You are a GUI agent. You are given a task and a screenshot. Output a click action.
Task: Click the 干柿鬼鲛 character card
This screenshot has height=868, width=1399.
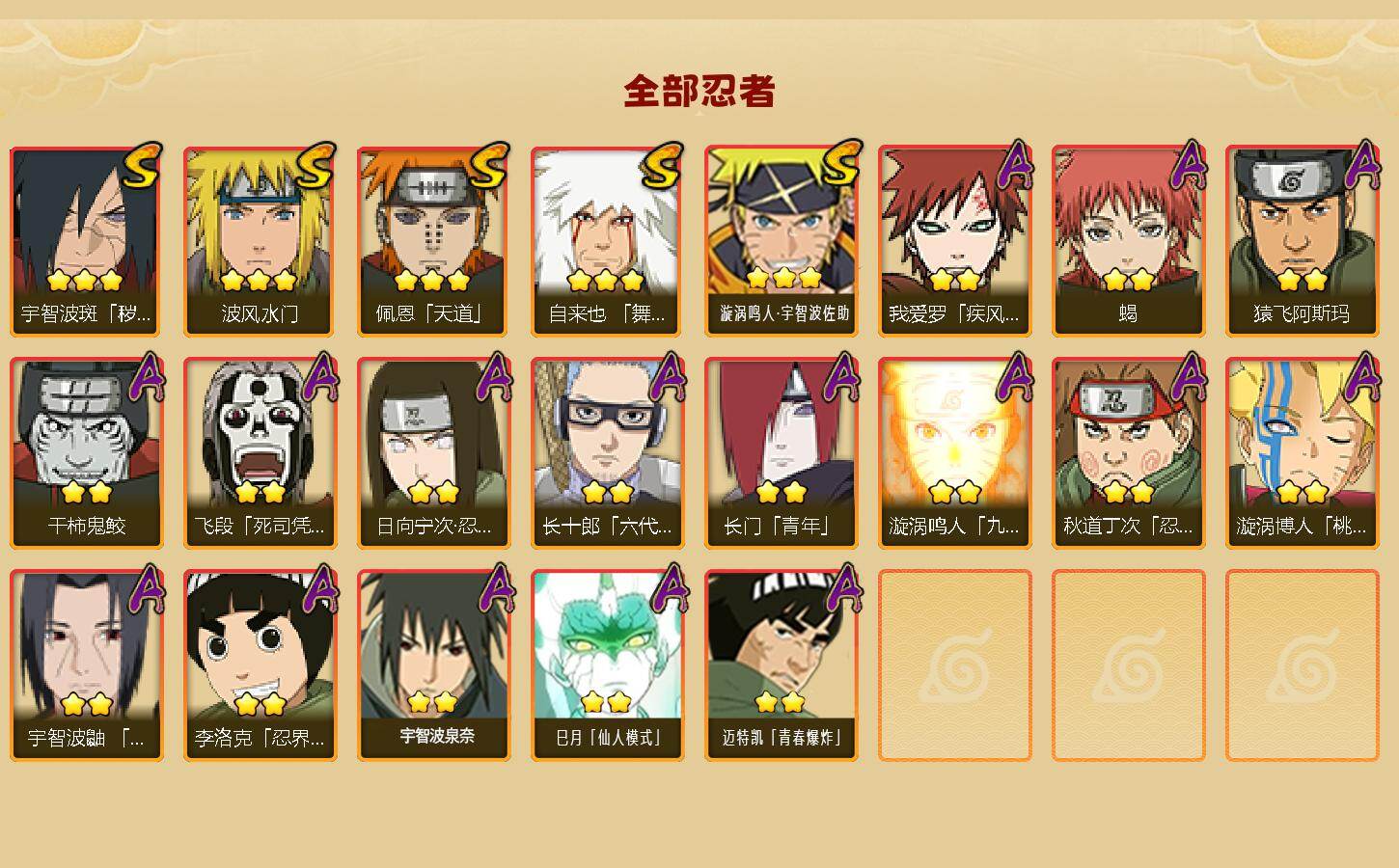[87, 453]
